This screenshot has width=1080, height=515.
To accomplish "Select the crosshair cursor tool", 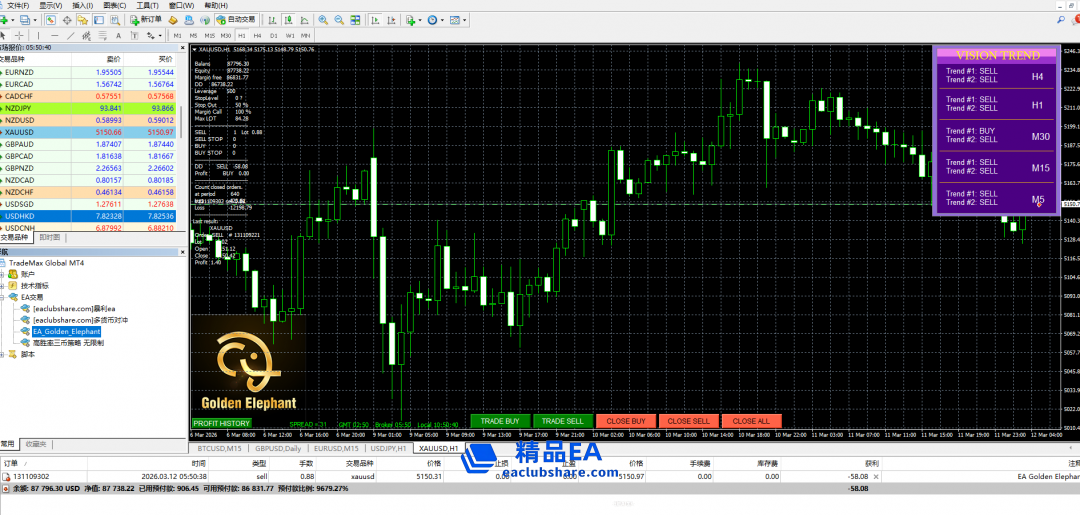I will coord(20,35).
